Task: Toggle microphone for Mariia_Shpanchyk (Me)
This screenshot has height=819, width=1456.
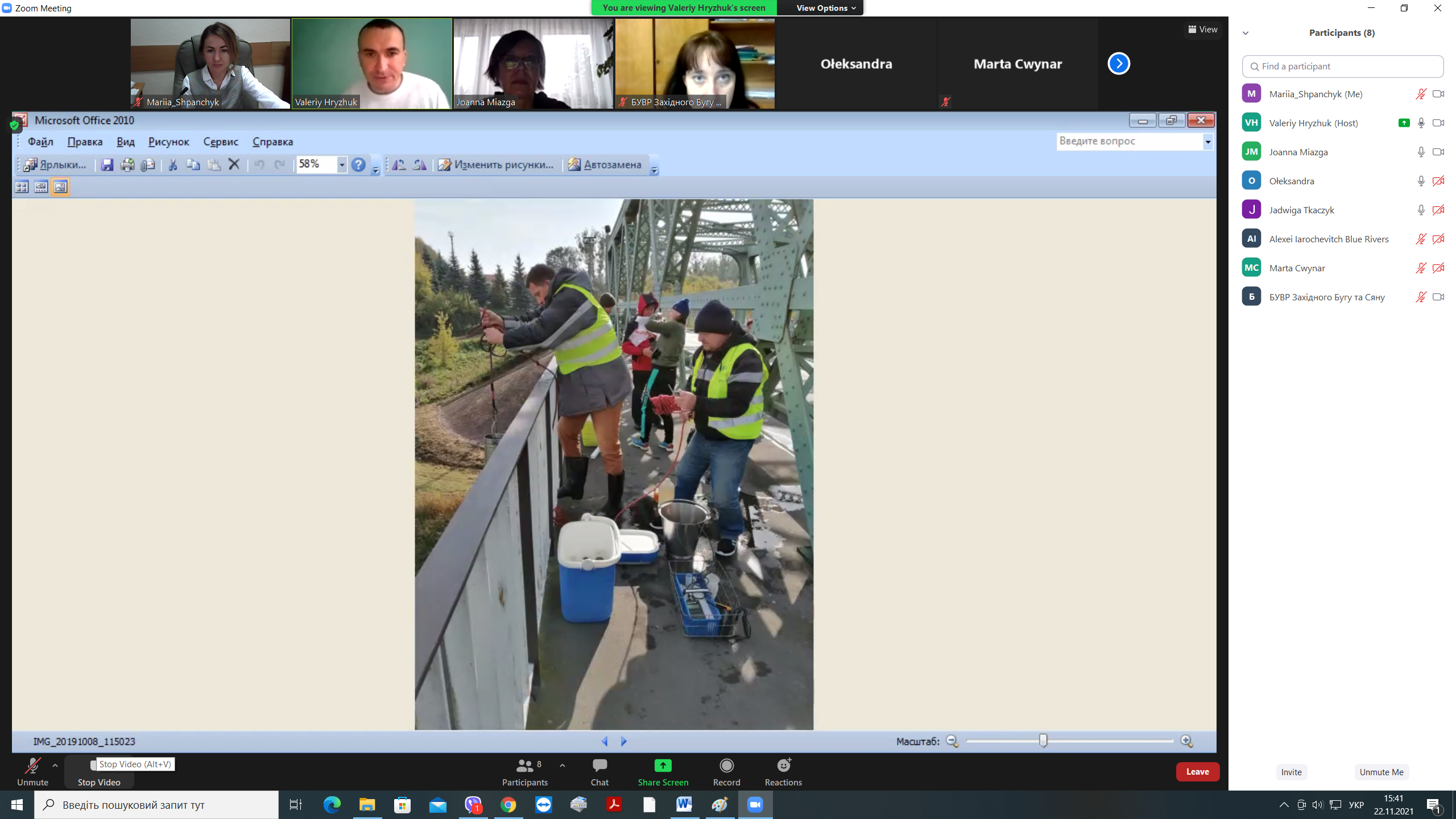Action: pyautogui.click(x=1421, y=94)
